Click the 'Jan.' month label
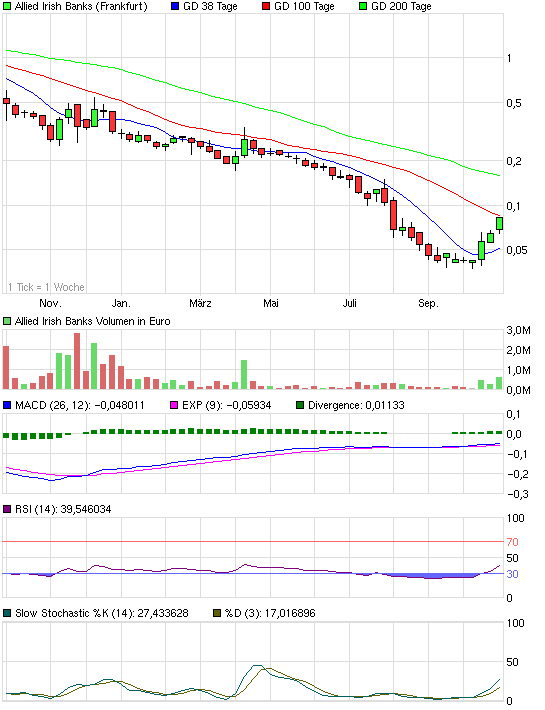The image size is (545, 710). tap(121, 303)
